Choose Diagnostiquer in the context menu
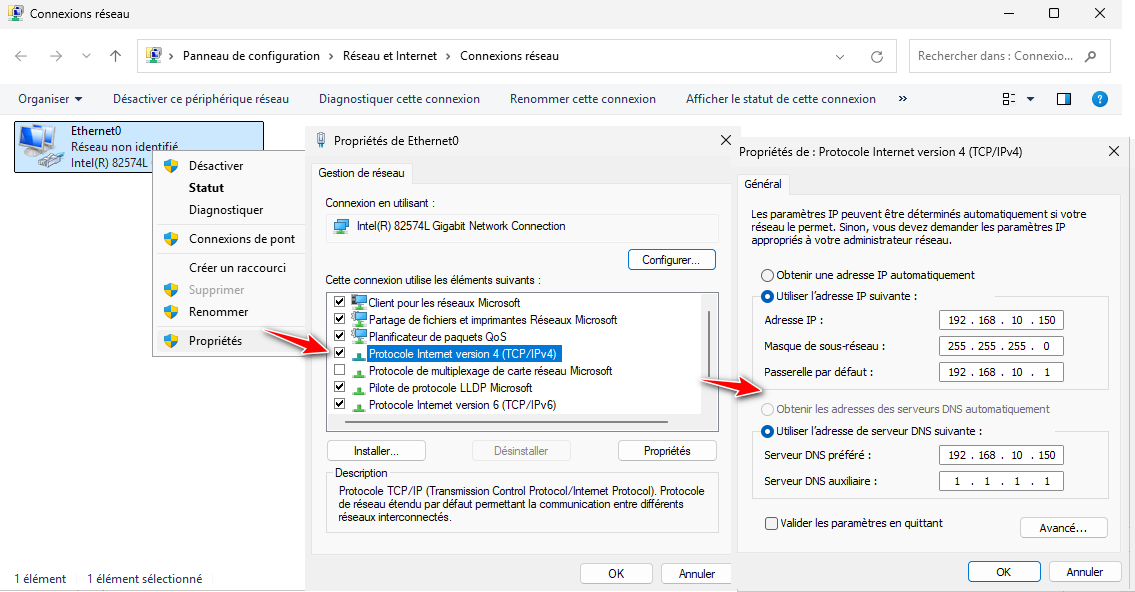The height and width of the screenshot is (592, 1135). 226,210
